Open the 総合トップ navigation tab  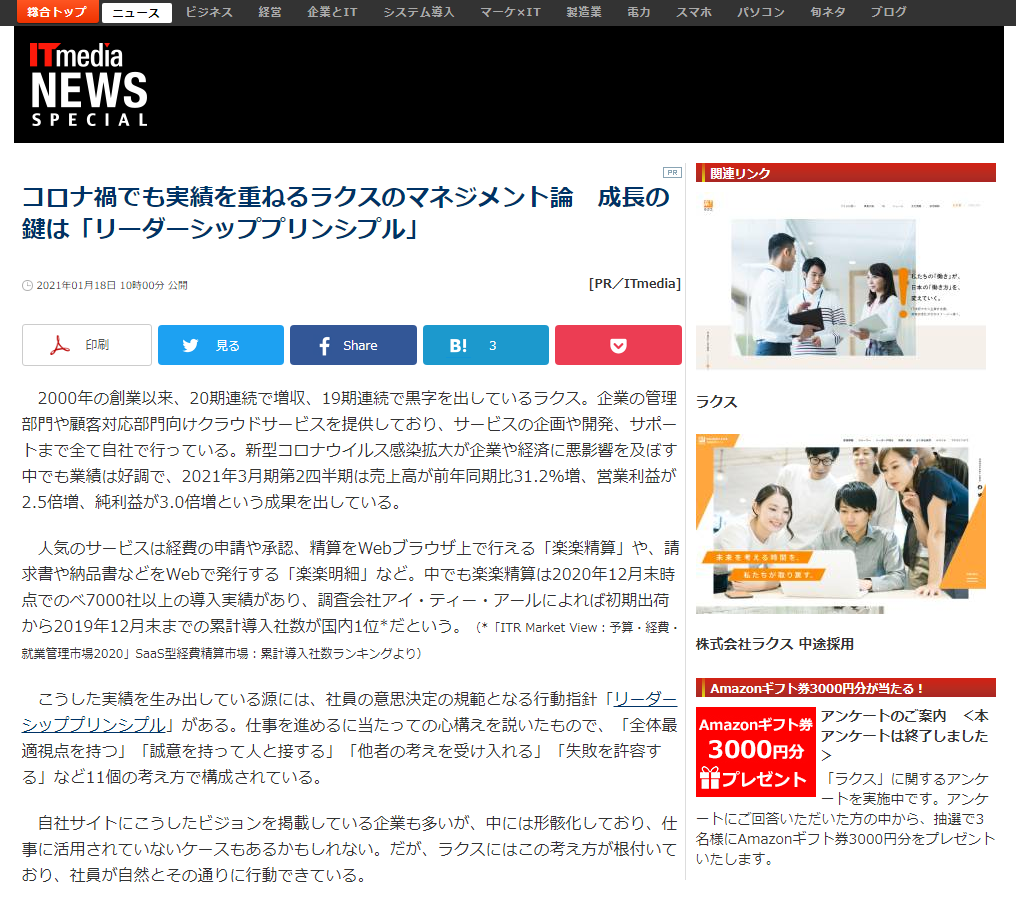click(57, 11)
